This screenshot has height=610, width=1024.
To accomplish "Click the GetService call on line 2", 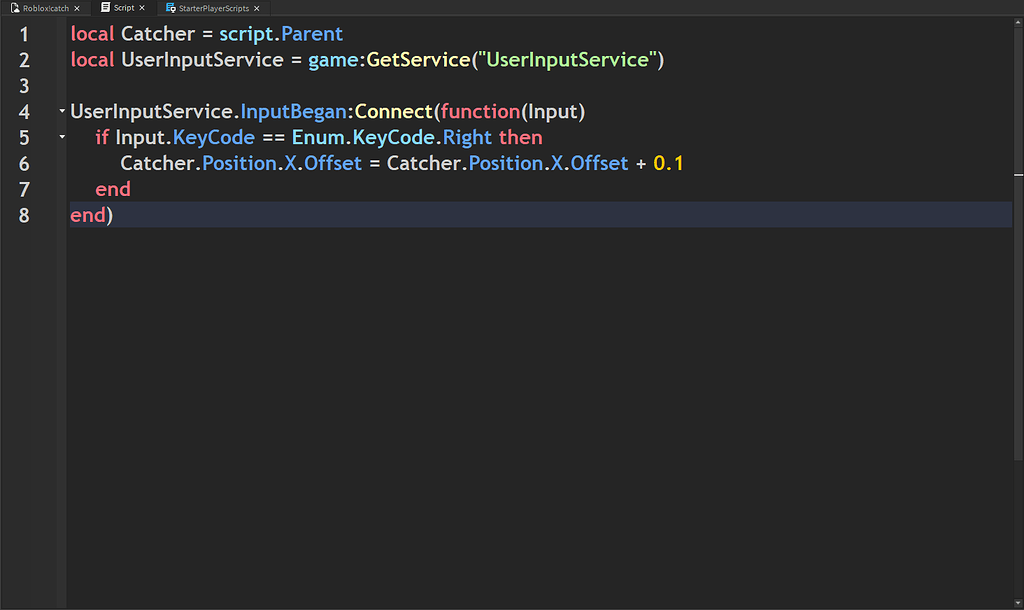I will coord(418,59).
